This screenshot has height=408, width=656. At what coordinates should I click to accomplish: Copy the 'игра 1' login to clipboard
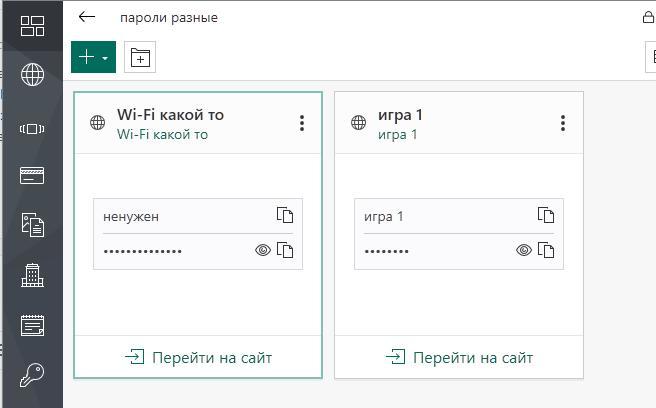click(546, 215)
